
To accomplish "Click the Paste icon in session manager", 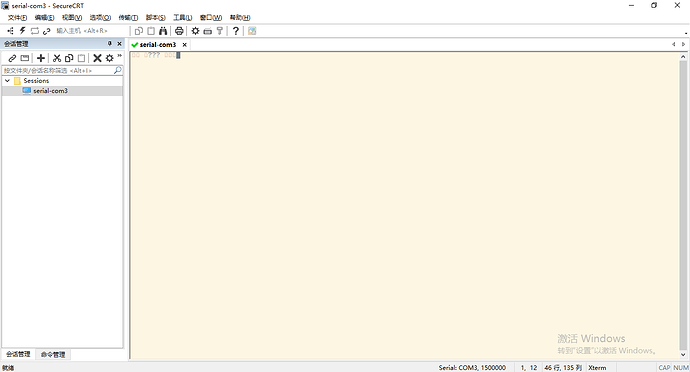I will [x=81, y=58].
